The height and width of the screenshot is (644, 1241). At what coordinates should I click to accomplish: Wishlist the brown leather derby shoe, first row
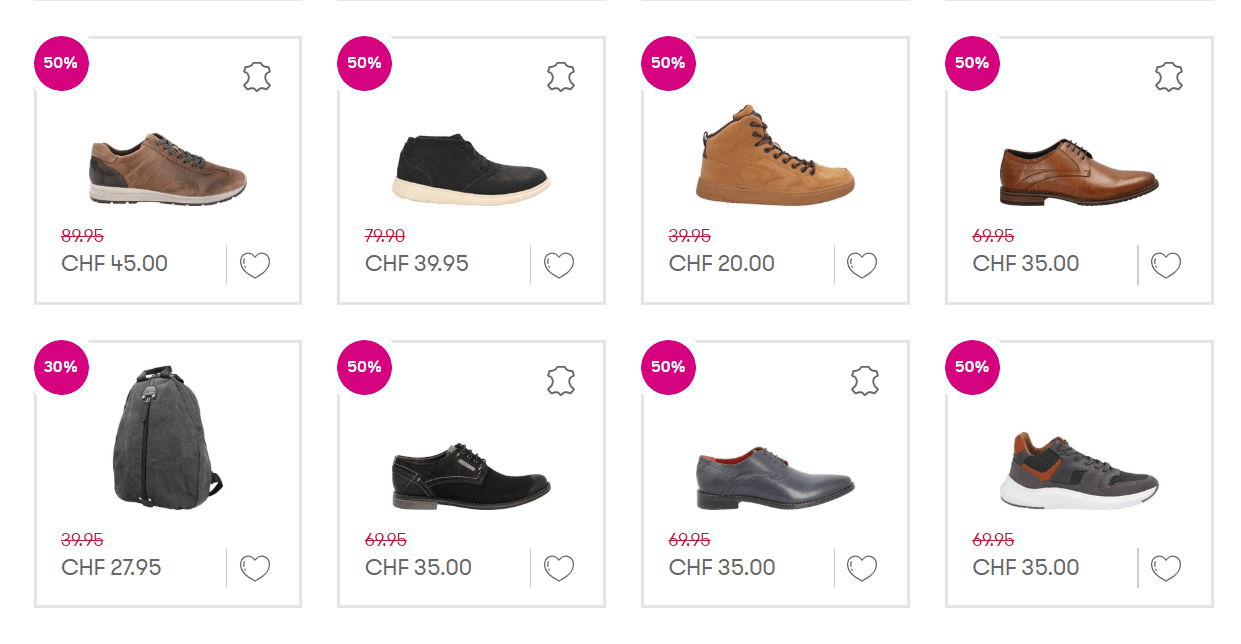pos(1166,265)
